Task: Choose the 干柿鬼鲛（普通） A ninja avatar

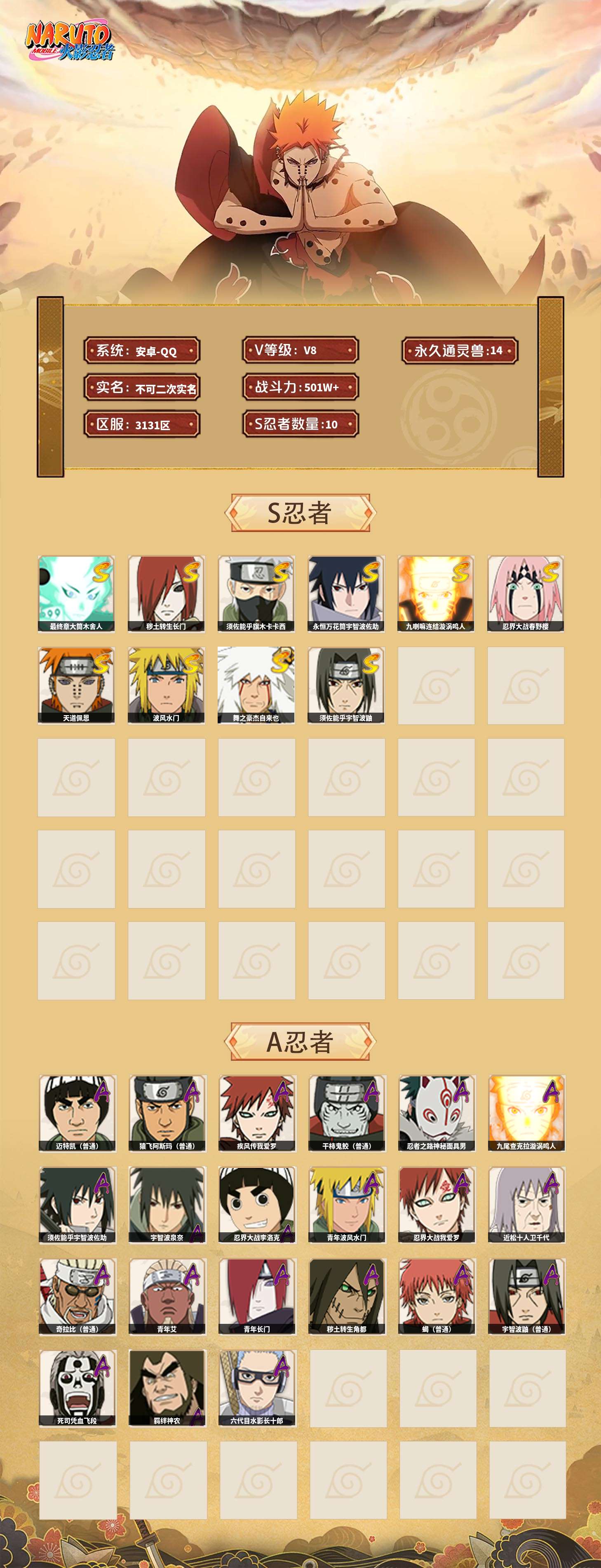Action: pyautogui.click(x=347, y=1113)
